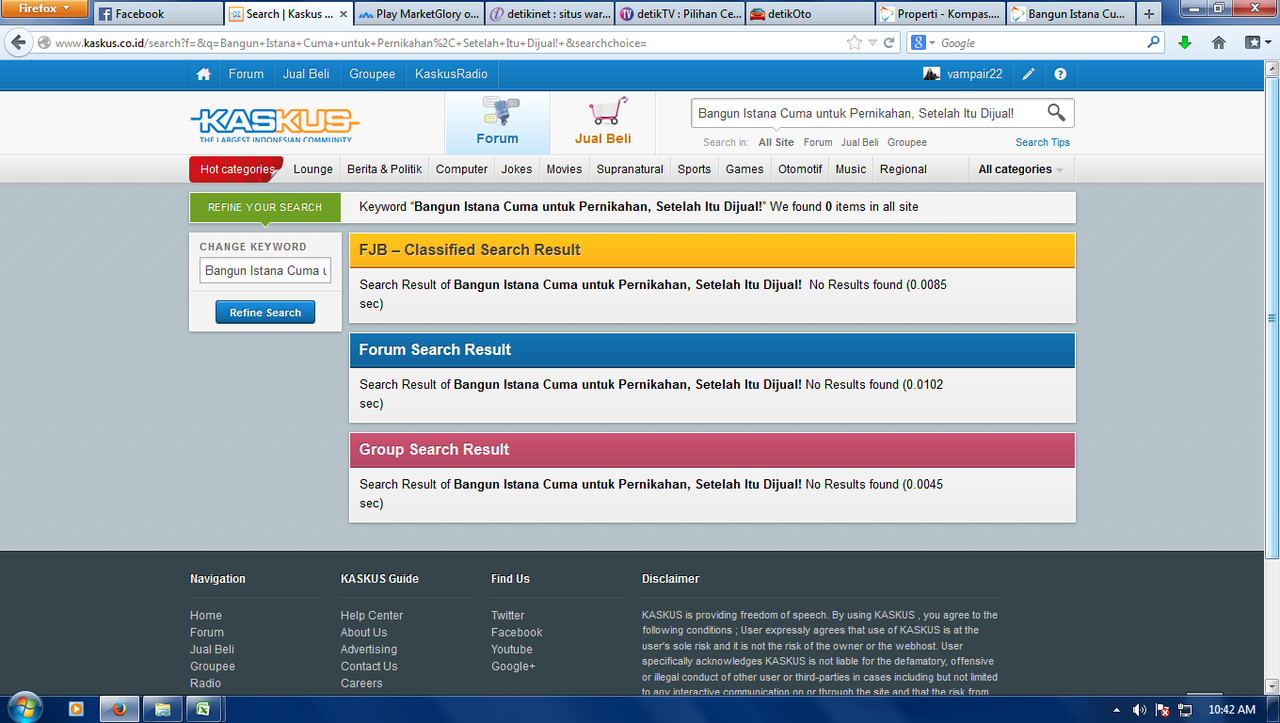The image size is (1280, 723).
Task: Switch to the Play MarketGlory tab
Action: click(418, 14)
